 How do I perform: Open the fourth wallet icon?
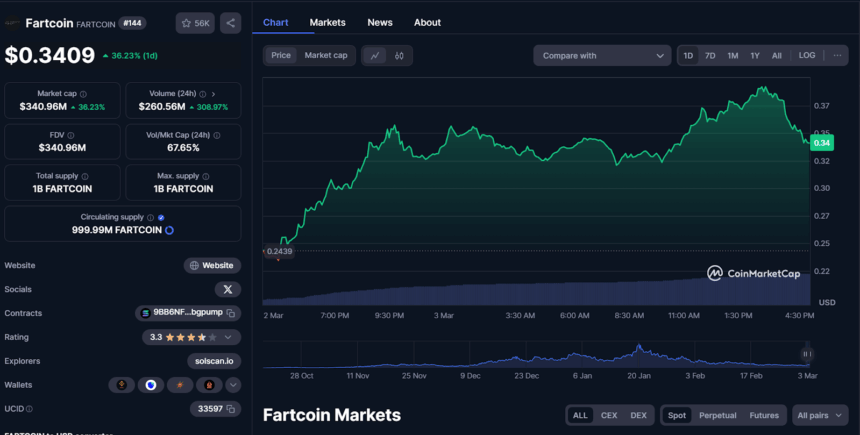[x=209, y=385]
